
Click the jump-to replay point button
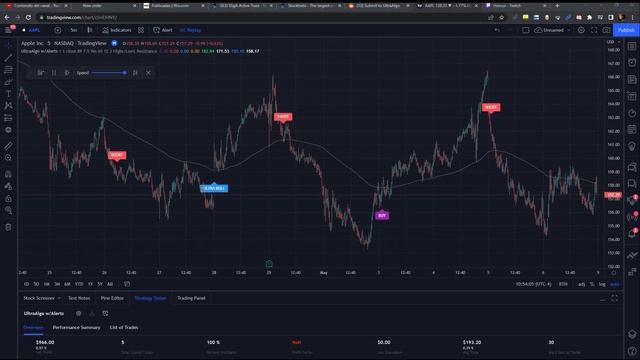coord(40,73)
